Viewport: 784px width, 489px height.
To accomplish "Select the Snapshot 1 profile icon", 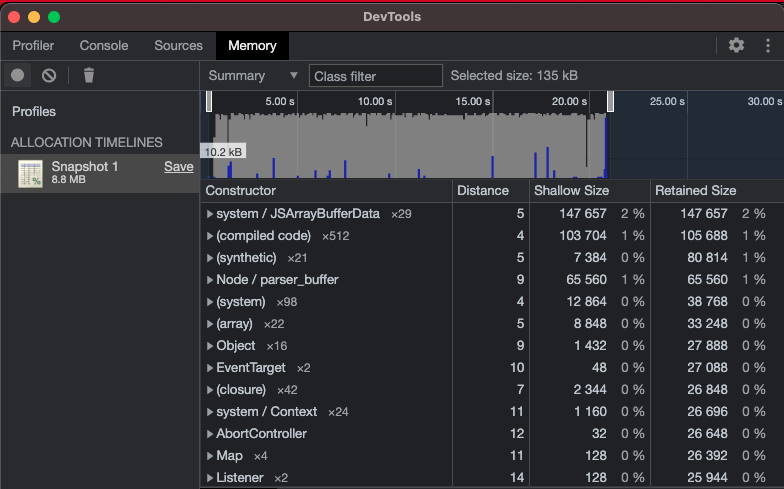I will coord(31,174).
